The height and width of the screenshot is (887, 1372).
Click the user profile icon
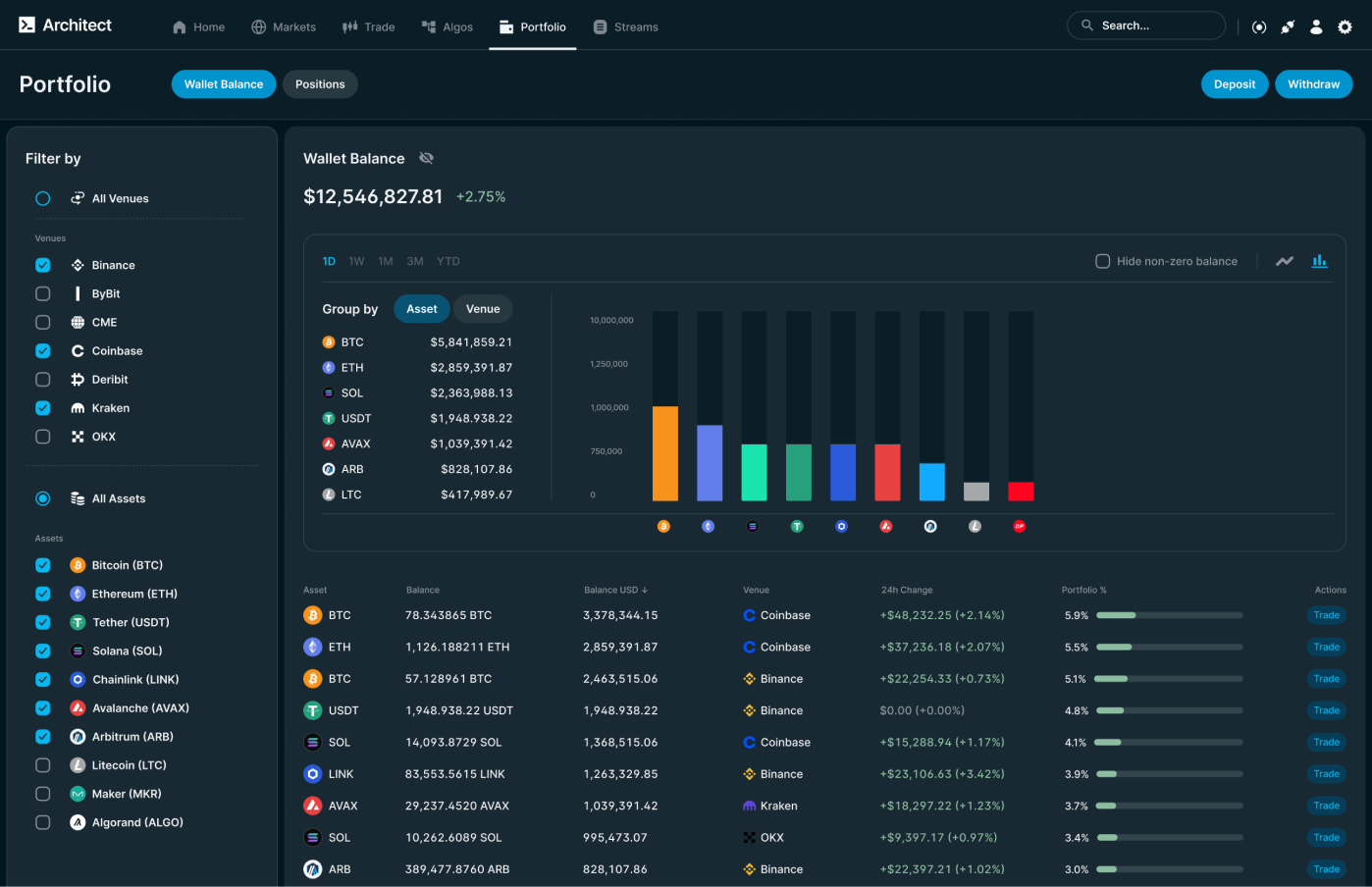tap(1316, 26)
